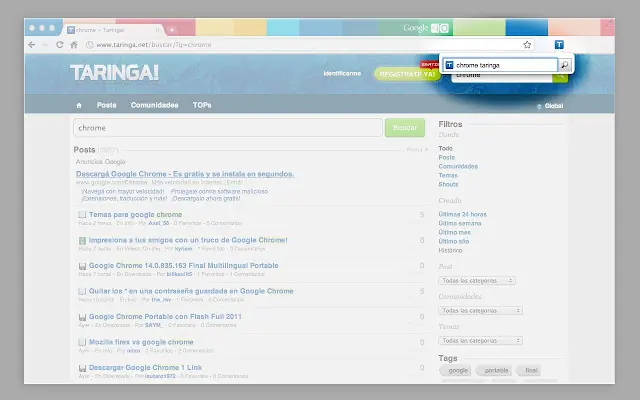
Task: Click the Taringa extension icon in toolbar
Action: (x=559, y=44)
